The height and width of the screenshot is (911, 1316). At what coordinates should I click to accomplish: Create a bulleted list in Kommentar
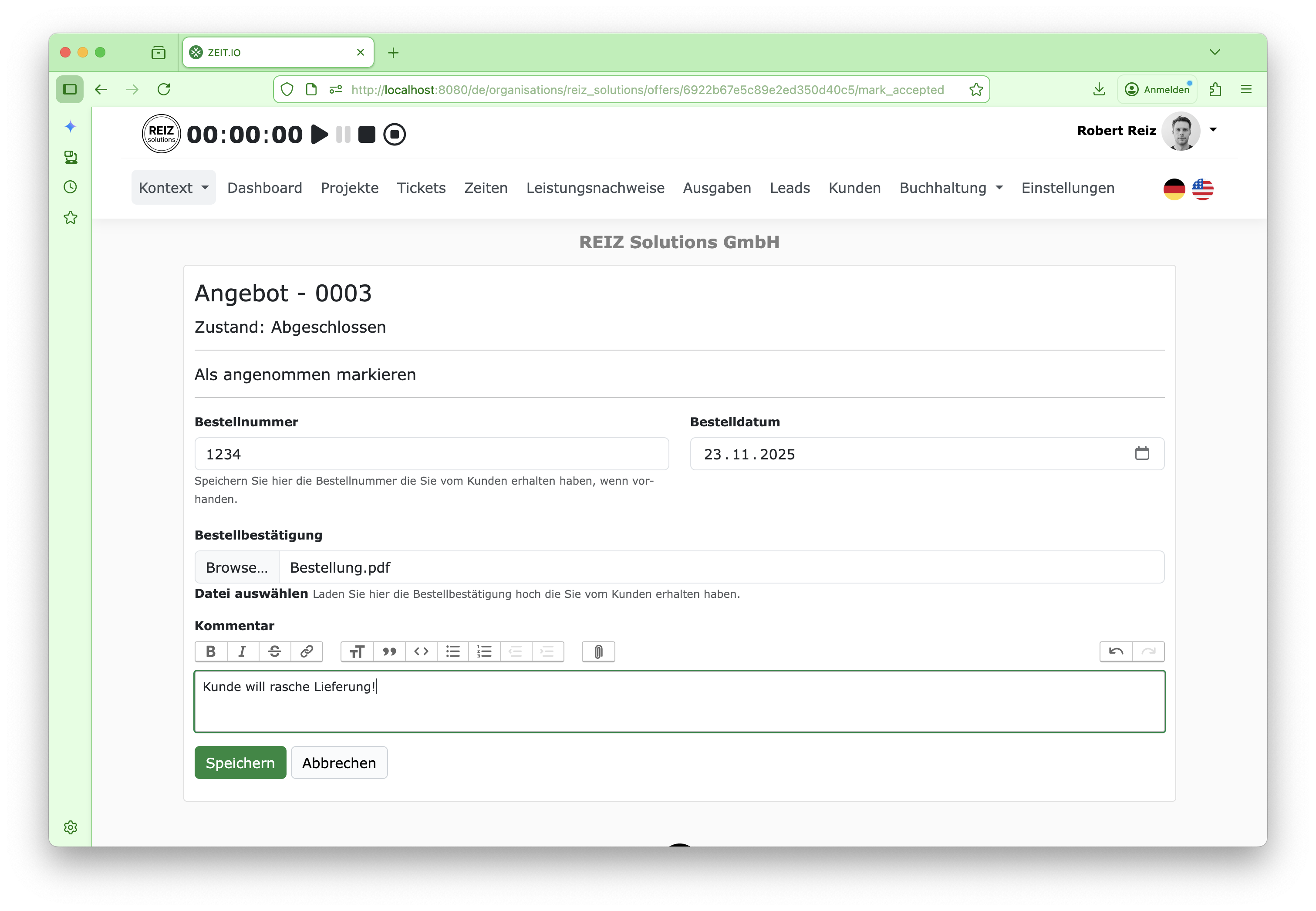tap(452, 651)
